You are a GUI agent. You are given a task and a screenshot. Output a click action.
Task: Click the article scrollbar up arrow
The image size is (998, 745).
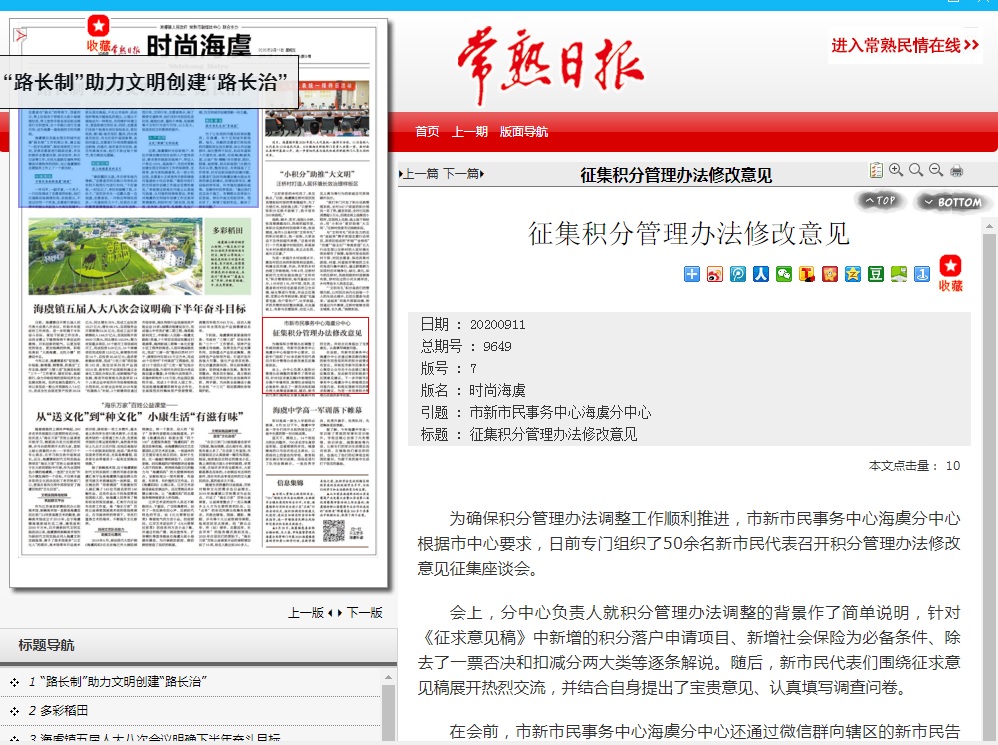click(x=989, y=226)
